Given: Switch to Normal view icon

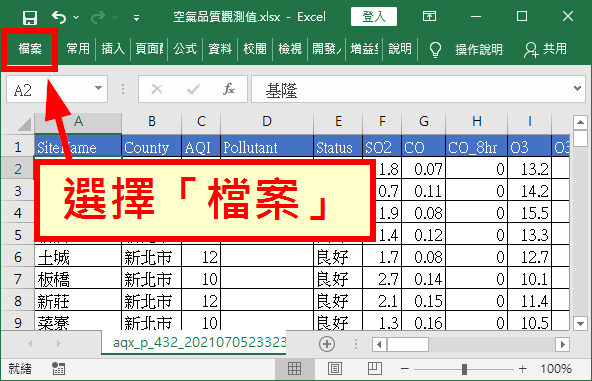Looking at the screenshot, I should [294, 369].
